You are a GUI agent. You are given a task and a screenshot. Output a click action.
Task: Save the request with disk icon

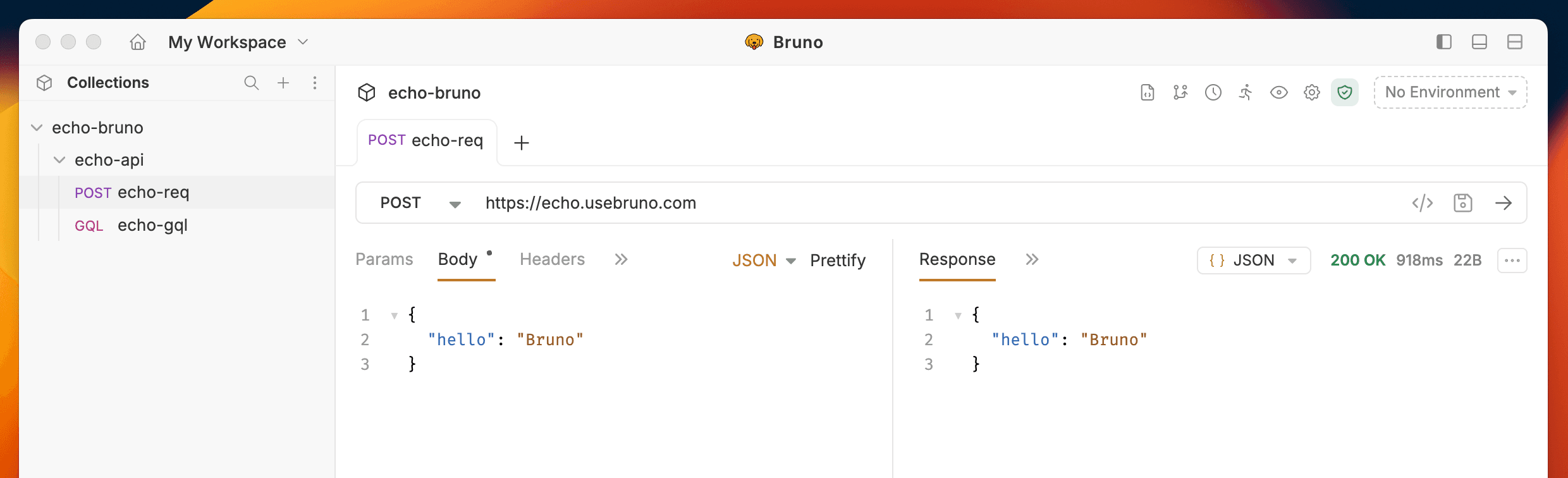coord(1463,203)
